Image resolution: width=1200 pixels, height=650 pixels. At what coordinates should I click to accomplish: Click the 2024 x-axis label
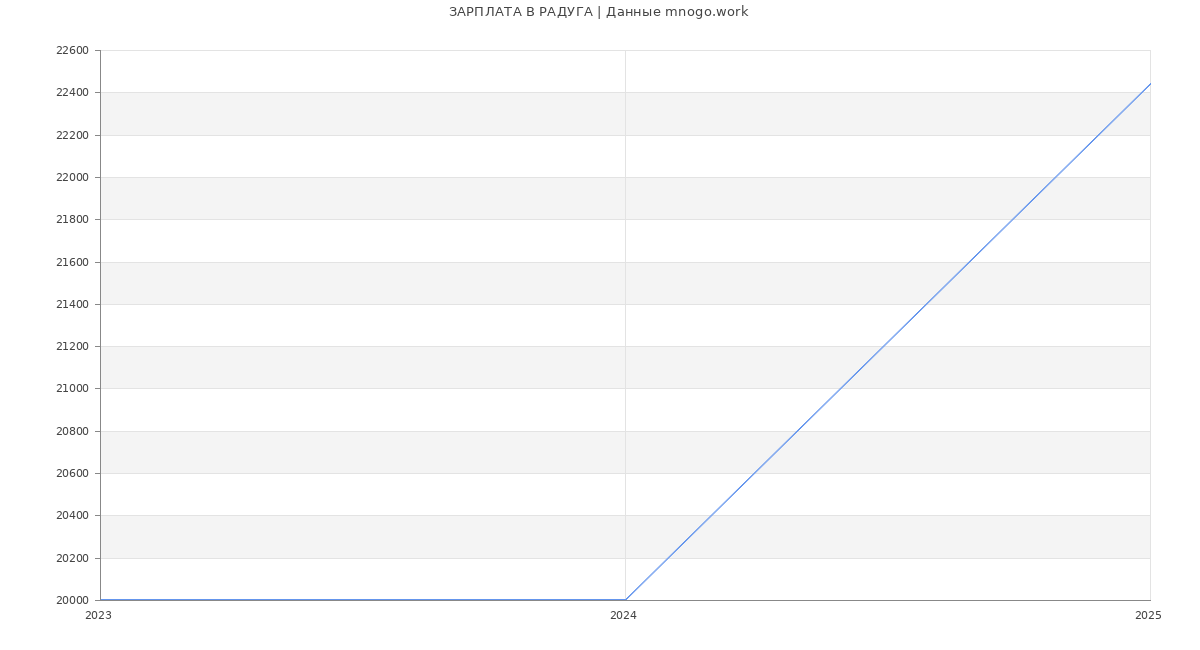(623, 616)
